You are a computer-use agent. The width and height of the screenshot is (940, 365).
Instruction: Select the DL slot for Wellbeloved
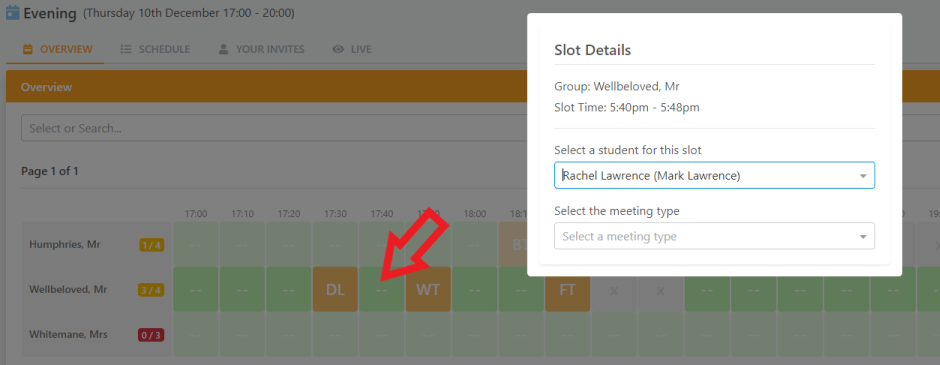pos(335,289)
